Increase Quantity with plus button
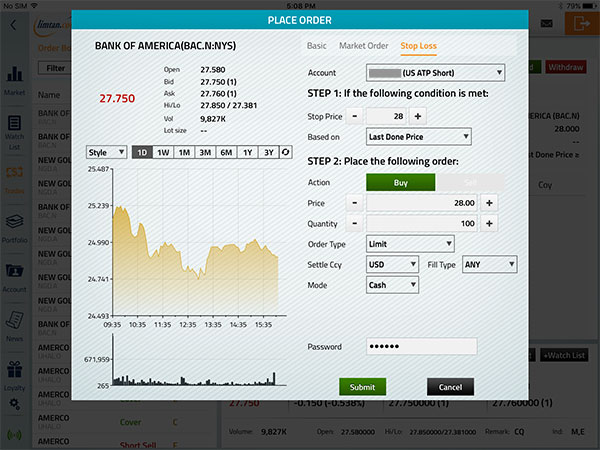Screen dimensions: 600x450 (489, 223)
